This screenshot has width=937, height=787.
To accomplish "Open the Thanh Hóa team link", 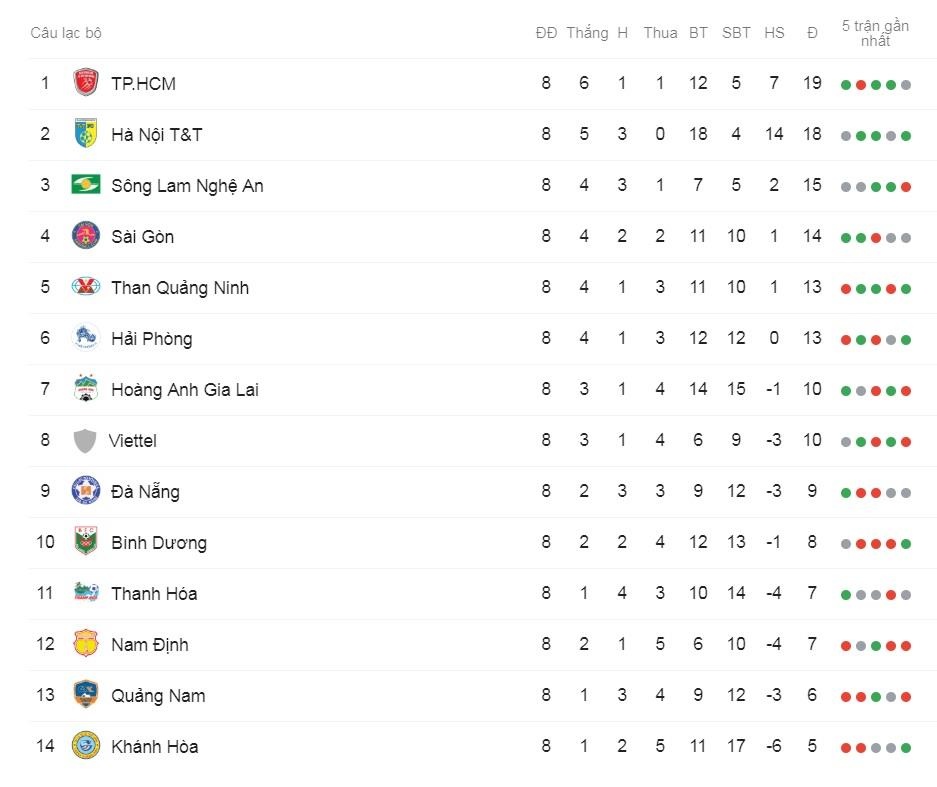I will tap(154, 594).
